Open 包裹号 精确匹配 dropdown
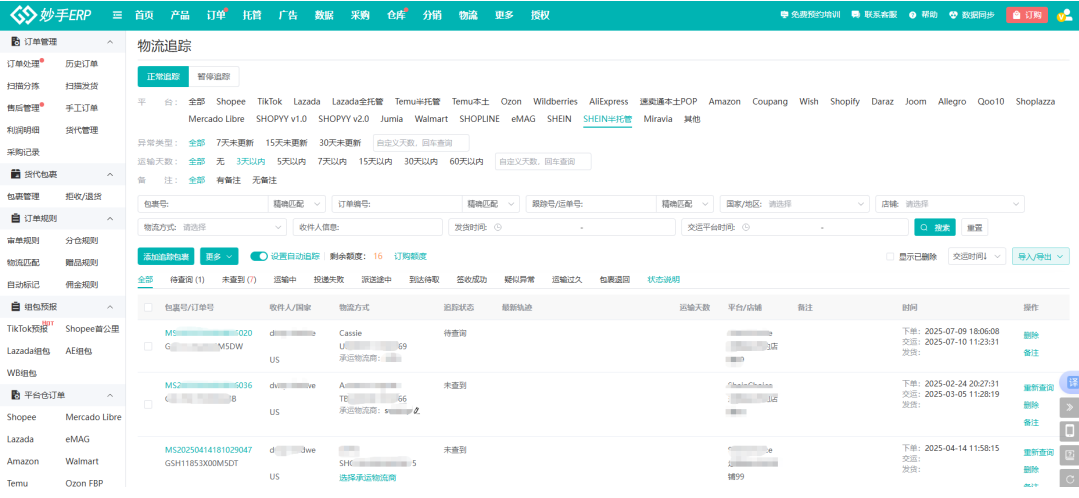1079x498 pixels. 297,204
